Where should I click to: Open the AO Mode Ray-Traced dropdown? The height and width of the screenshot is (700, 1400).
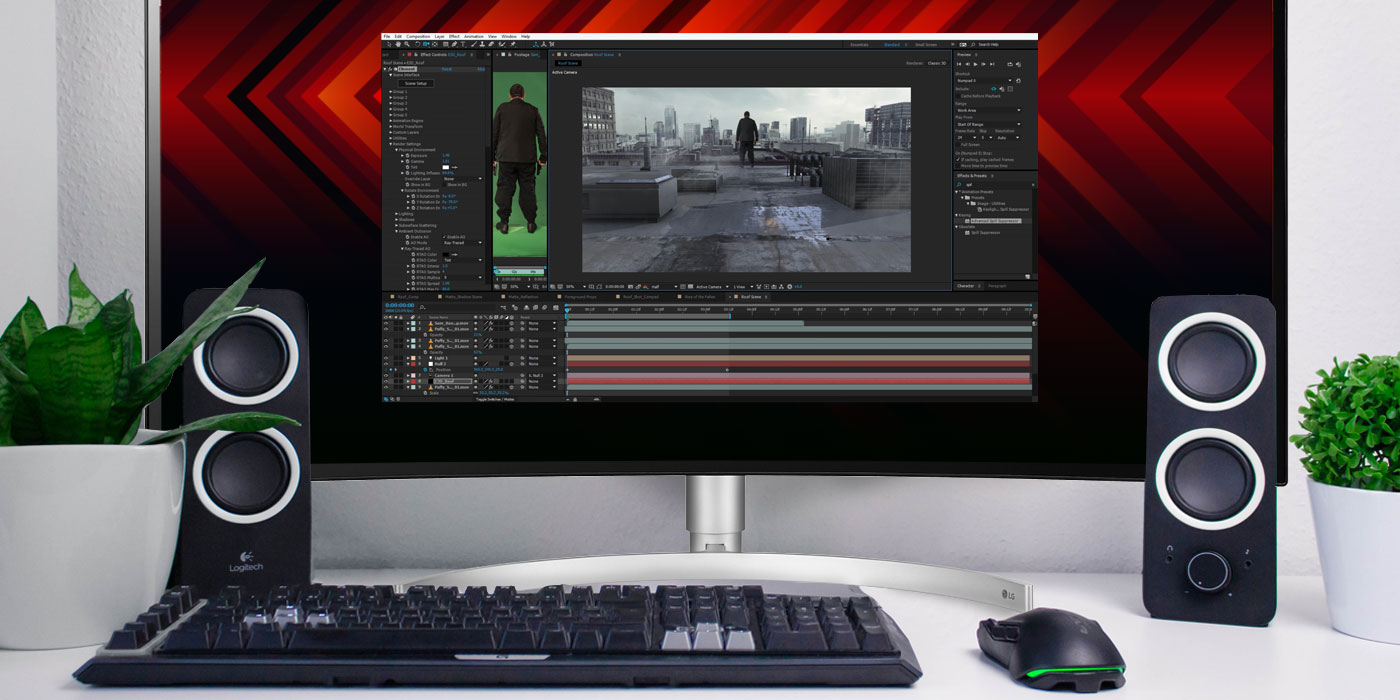[x=463, y=243]
